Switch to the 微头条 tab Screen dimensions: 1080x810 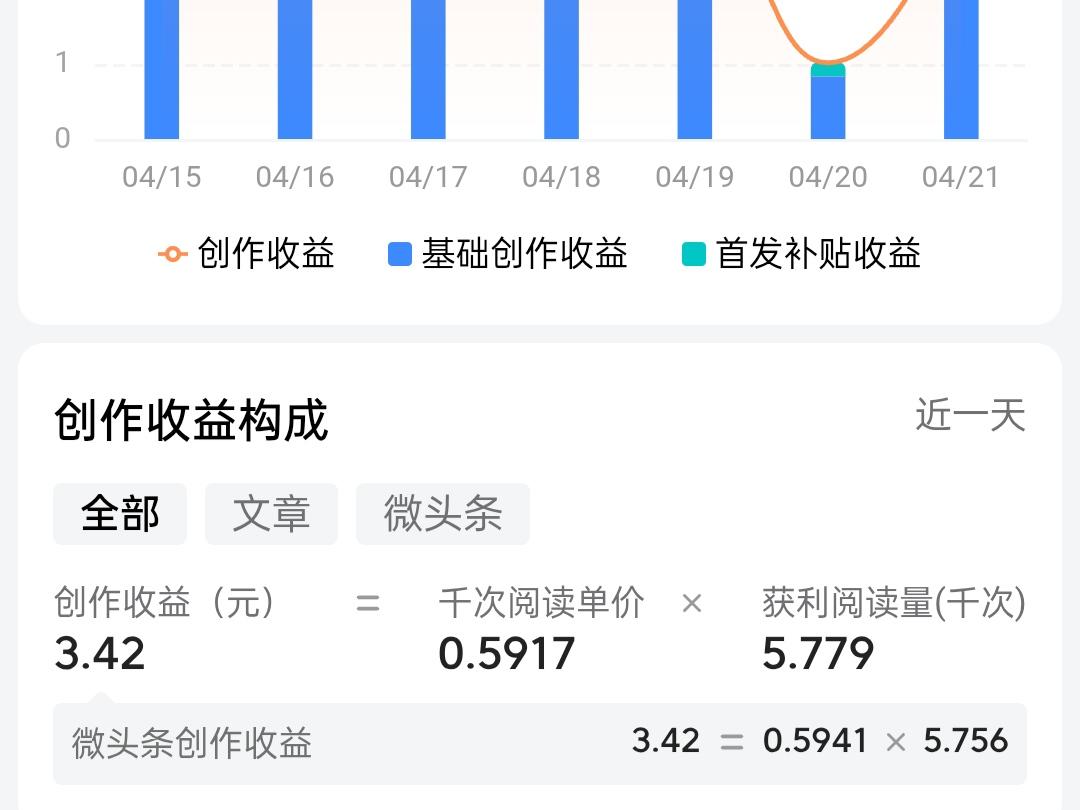[443, 514]
